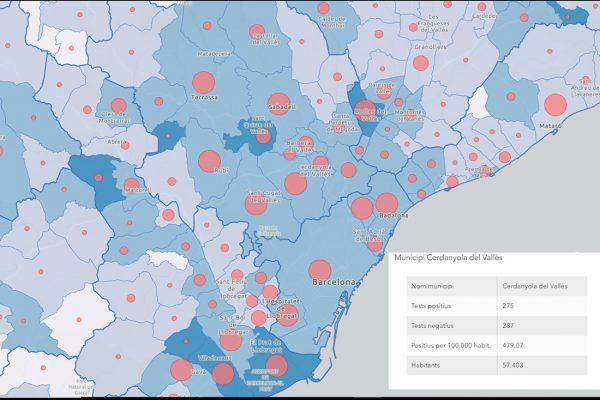600x400 pixels.
Task: Click the value 287 in the table
Action: point(508,326)
